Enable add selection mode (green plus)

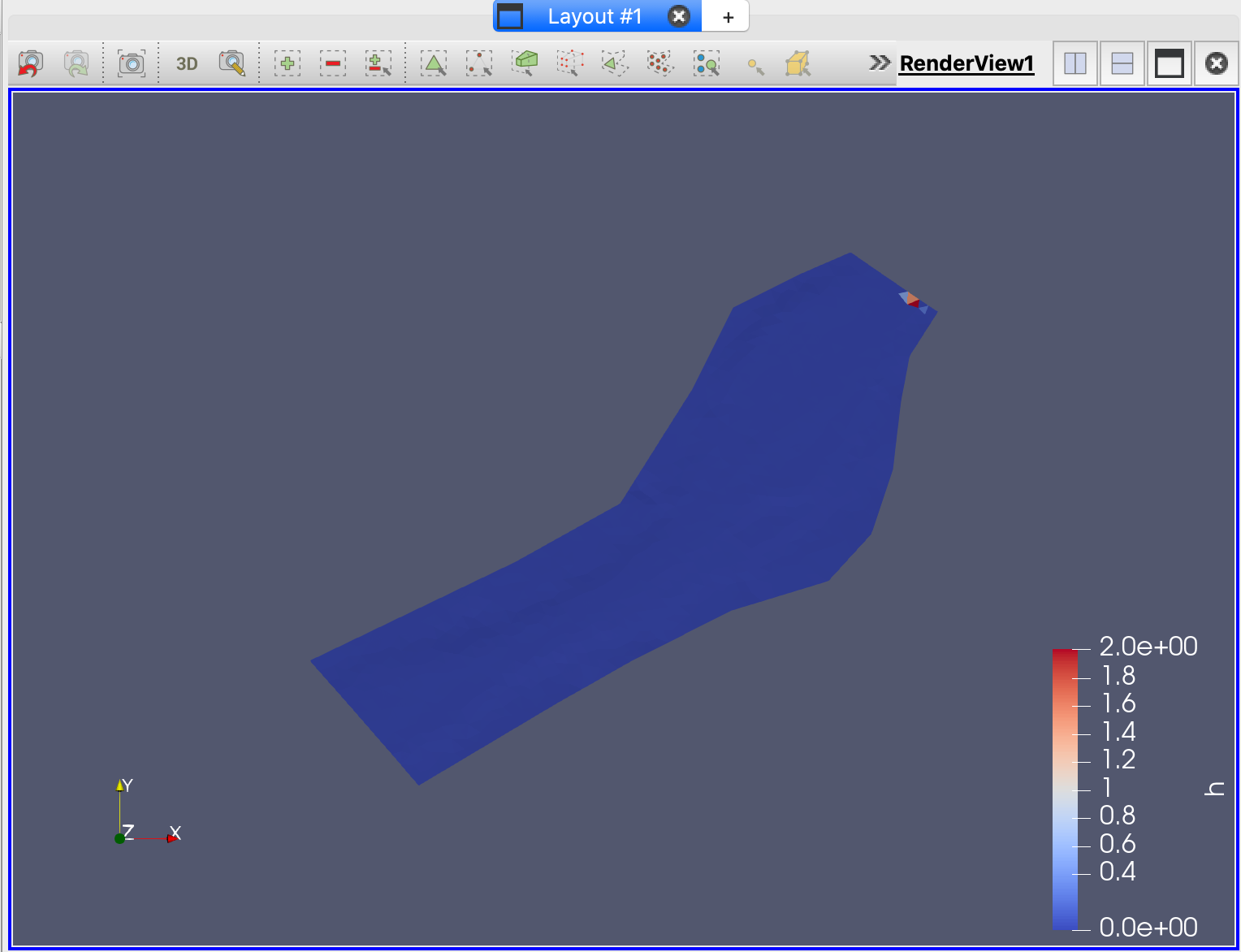[287, 63]
